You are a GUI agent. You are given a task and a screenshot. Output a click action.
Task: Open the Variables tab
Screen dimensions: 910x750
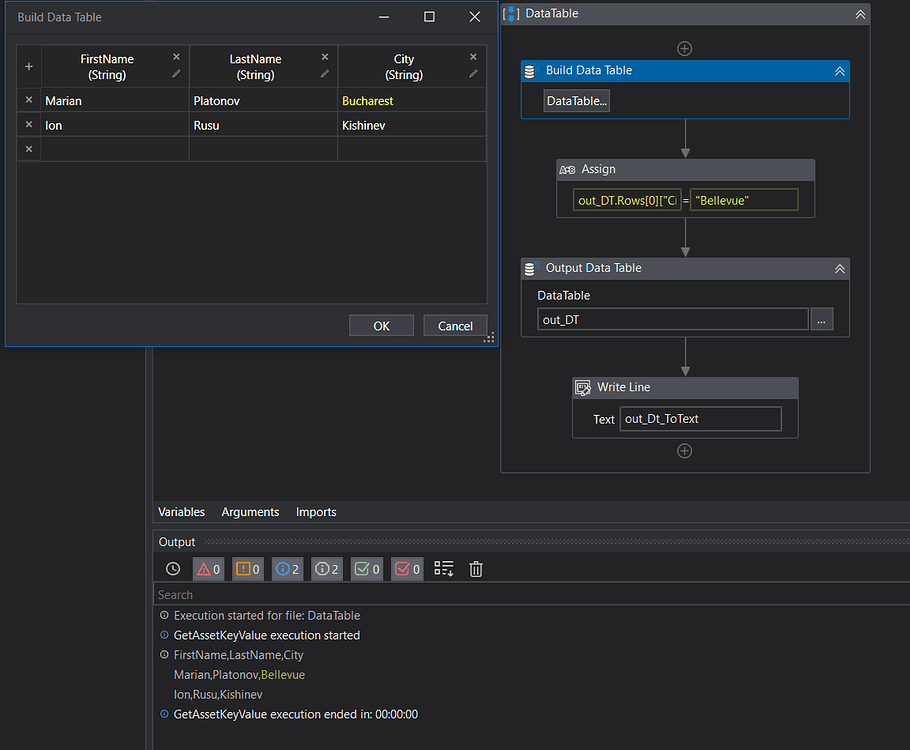pyautogui.click(x=181, y=512)
